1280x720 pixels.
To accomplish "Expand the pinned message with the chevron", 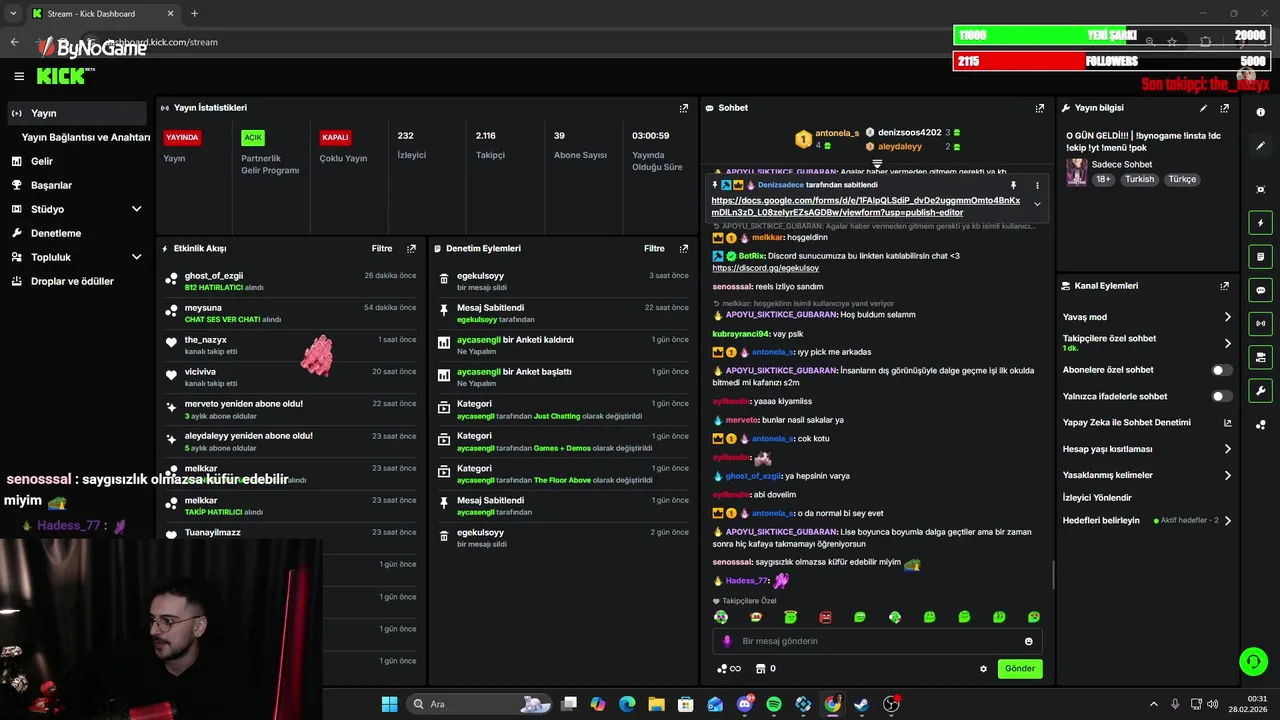I will 1037,204.
